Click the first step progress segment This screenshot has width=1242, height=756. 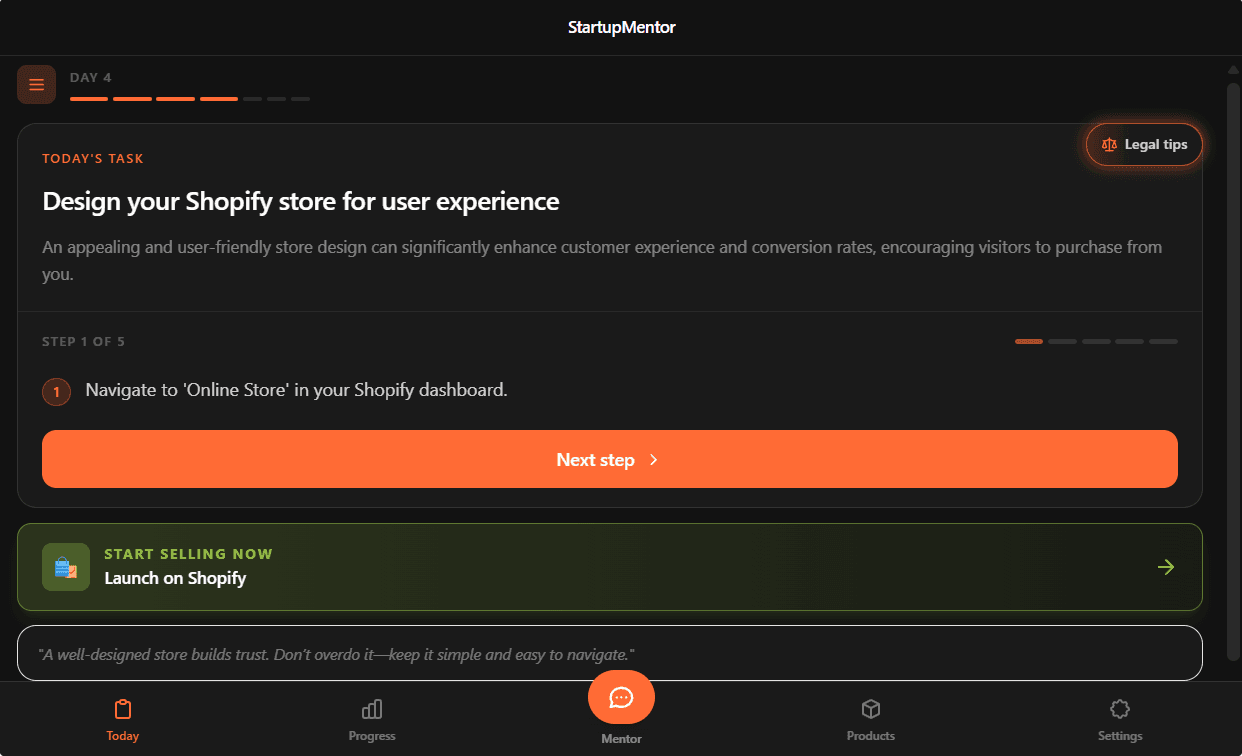click(x=1028, y=341)
